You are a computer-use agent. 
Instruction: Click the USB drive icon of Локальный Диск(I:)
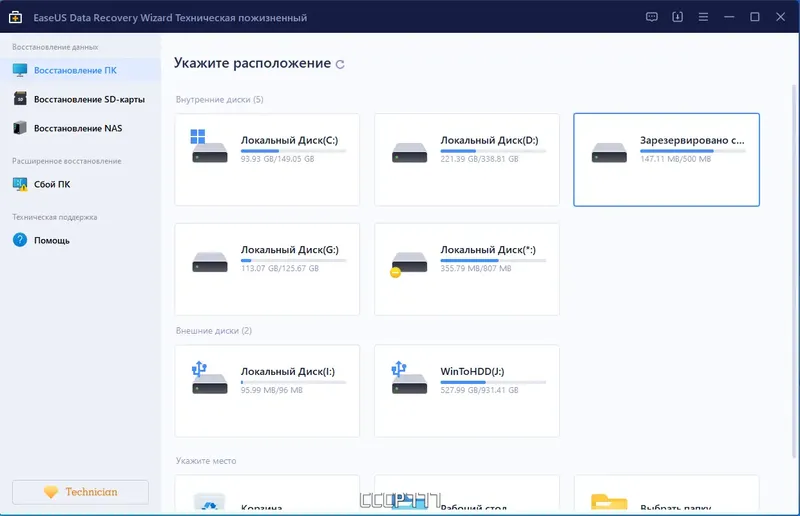pyautogui.click(x=209, y=378)
